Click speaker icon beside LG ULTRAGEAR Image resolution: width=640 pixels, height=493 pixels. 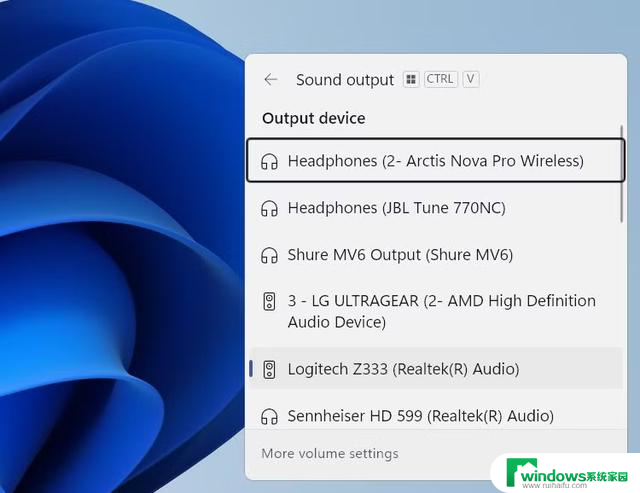pyautogui.click(x=269, y=302)
